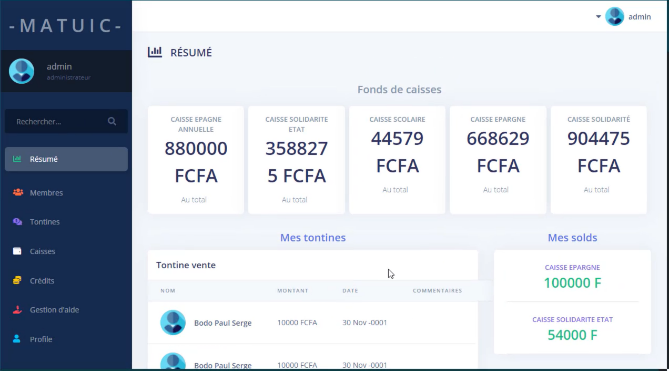The height and width of the screenshot is (371, 669).
Task: Click the top-right admin avatar
Action: (615, 17)
